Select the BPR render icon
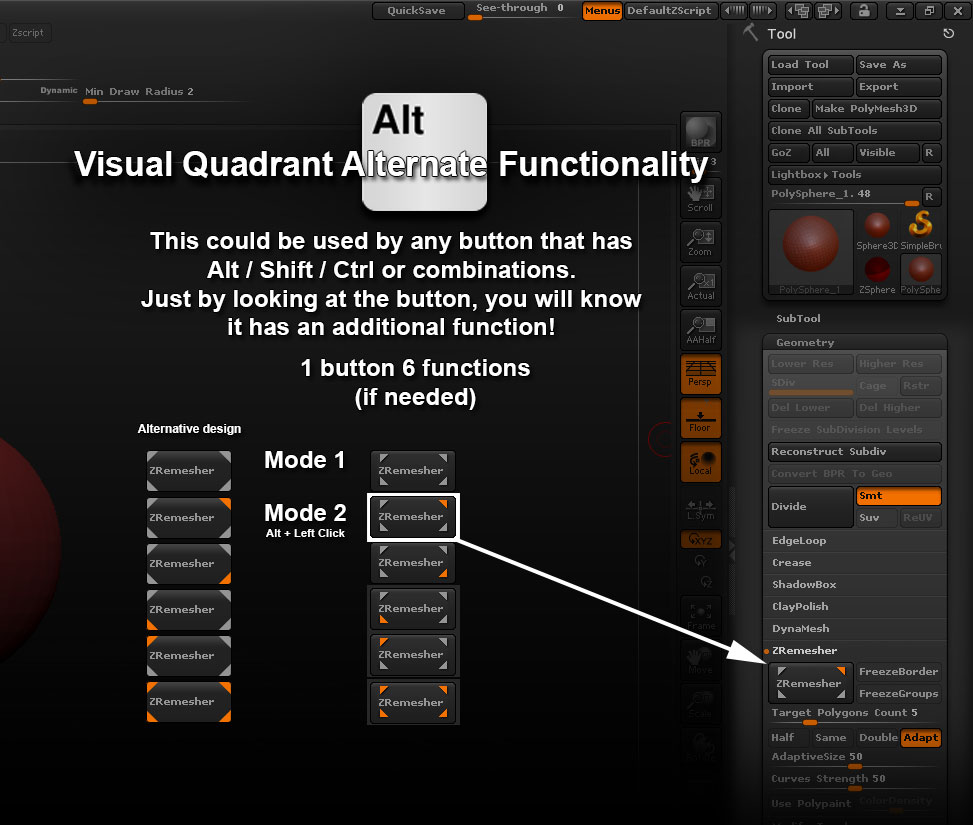The image size is (973, 825). (700, 131)
